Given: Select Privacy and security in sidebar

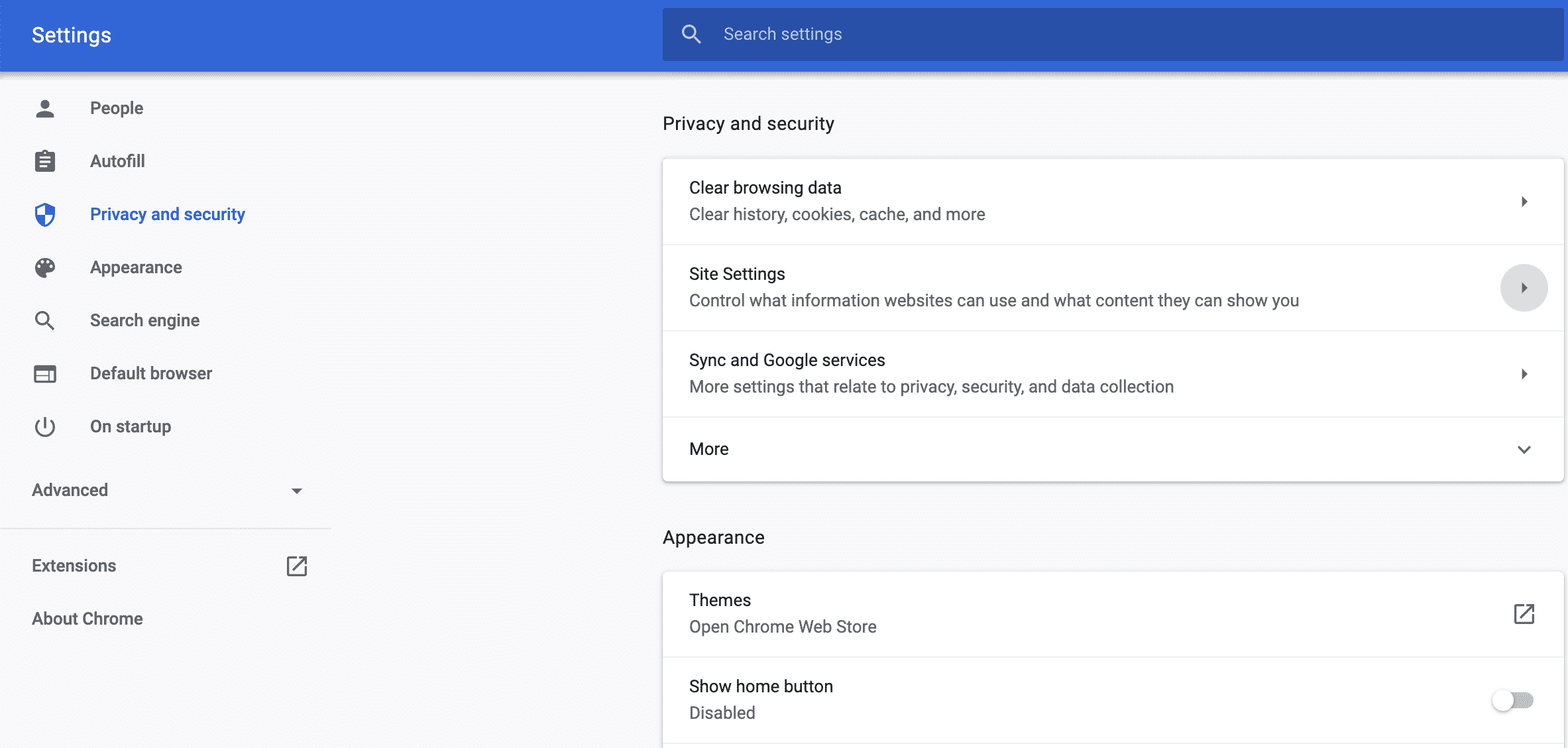Looking at the screenshot, I should point(167,214).
